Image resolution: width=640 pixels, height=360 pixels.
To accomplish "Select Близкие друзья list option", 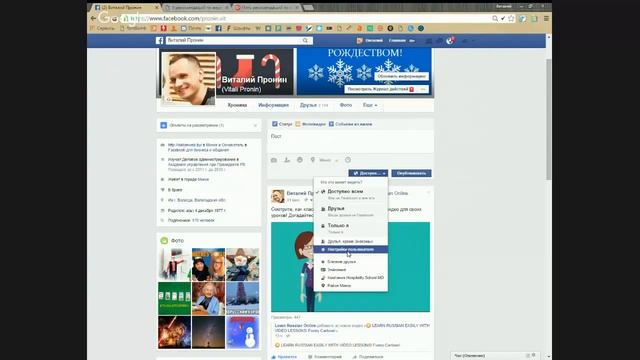I will [x=351, y=262].
